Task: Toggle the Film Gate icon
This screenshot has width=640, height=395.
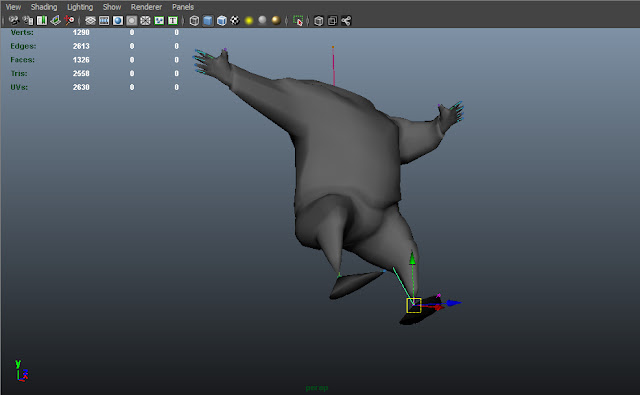Action: tap(104, 20)
